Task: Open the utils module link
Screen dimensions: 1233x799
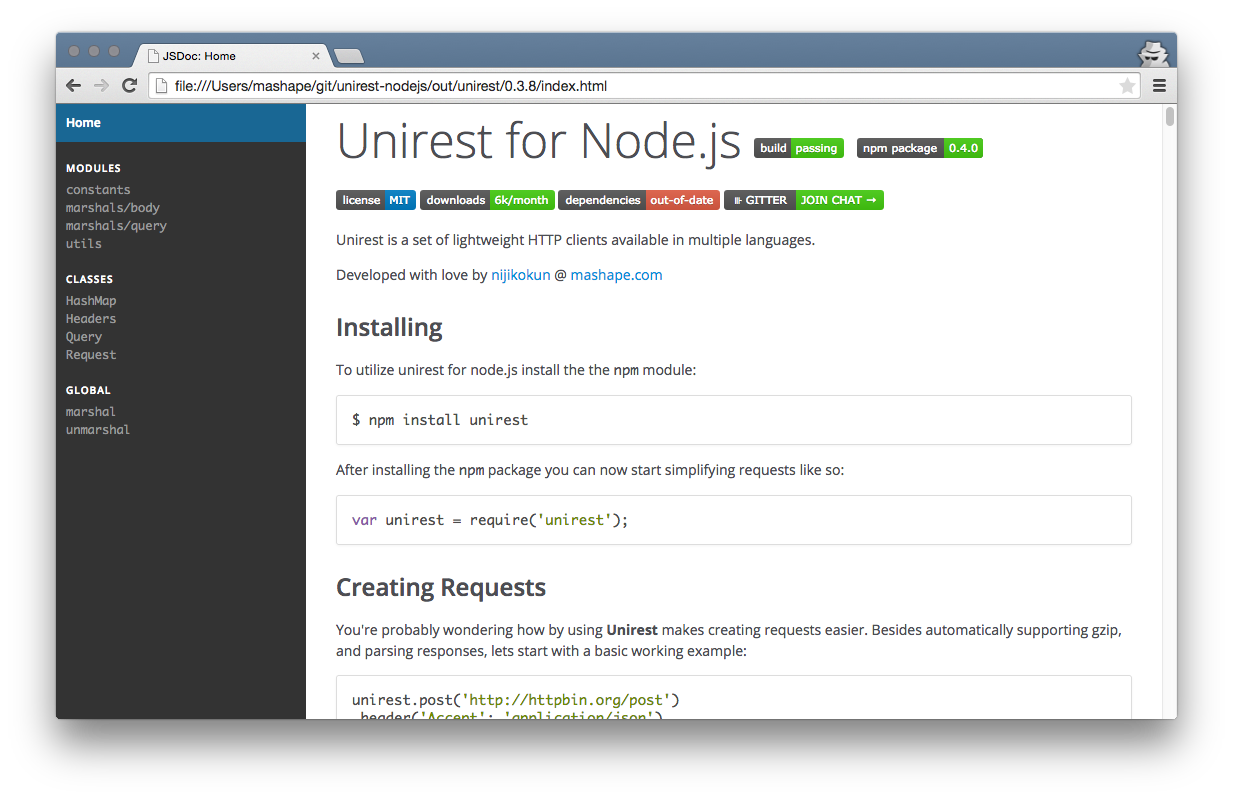Action: click(84, 244)
